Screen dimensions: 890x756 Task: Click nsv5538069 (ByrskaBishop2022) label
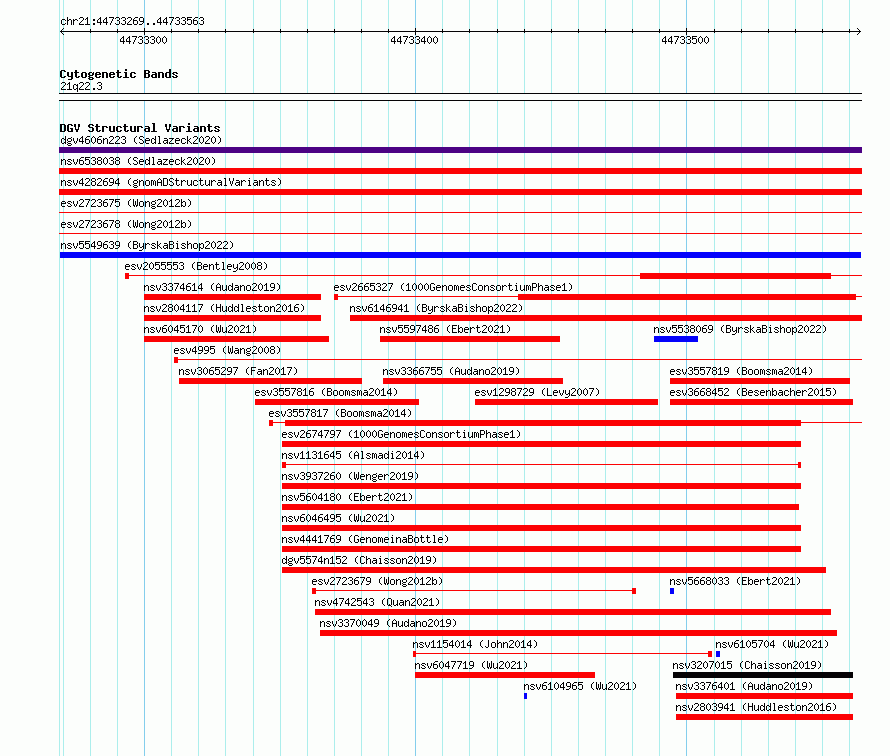point(740,329)
